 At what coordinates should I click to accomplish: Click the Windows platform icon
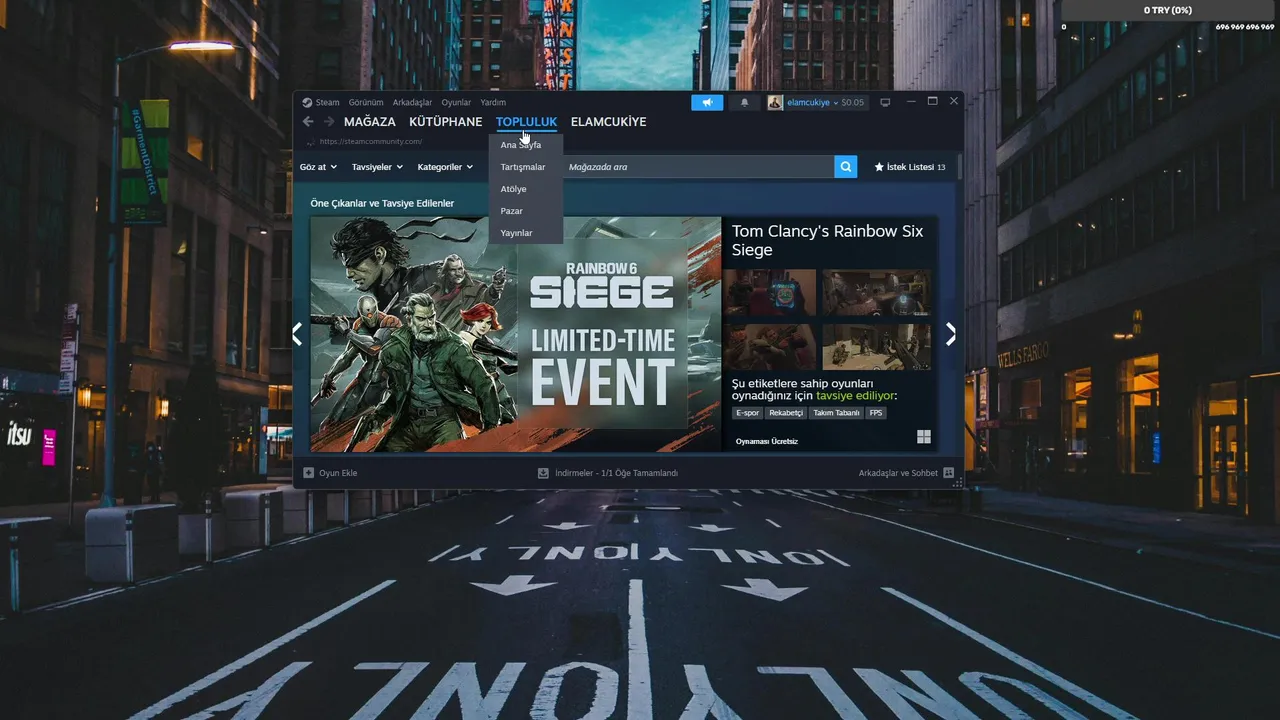[x=924, y=437]
